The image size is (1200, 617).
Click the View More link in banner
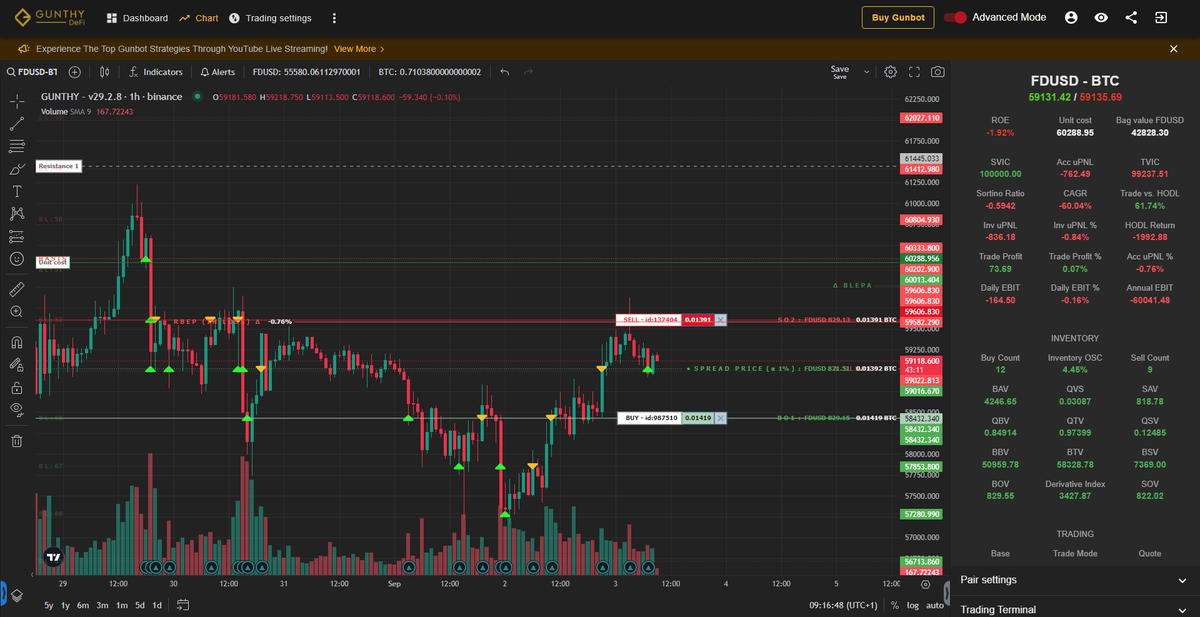359,48
